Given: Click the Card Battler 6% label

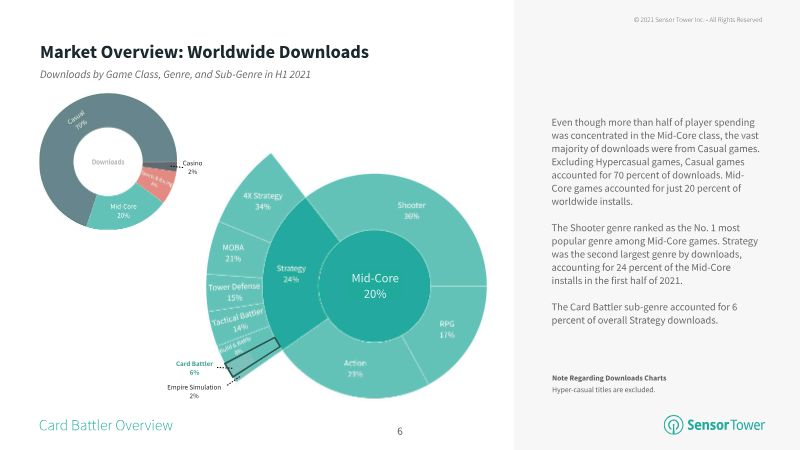Looking at the screenshot, I should point(194,368).
